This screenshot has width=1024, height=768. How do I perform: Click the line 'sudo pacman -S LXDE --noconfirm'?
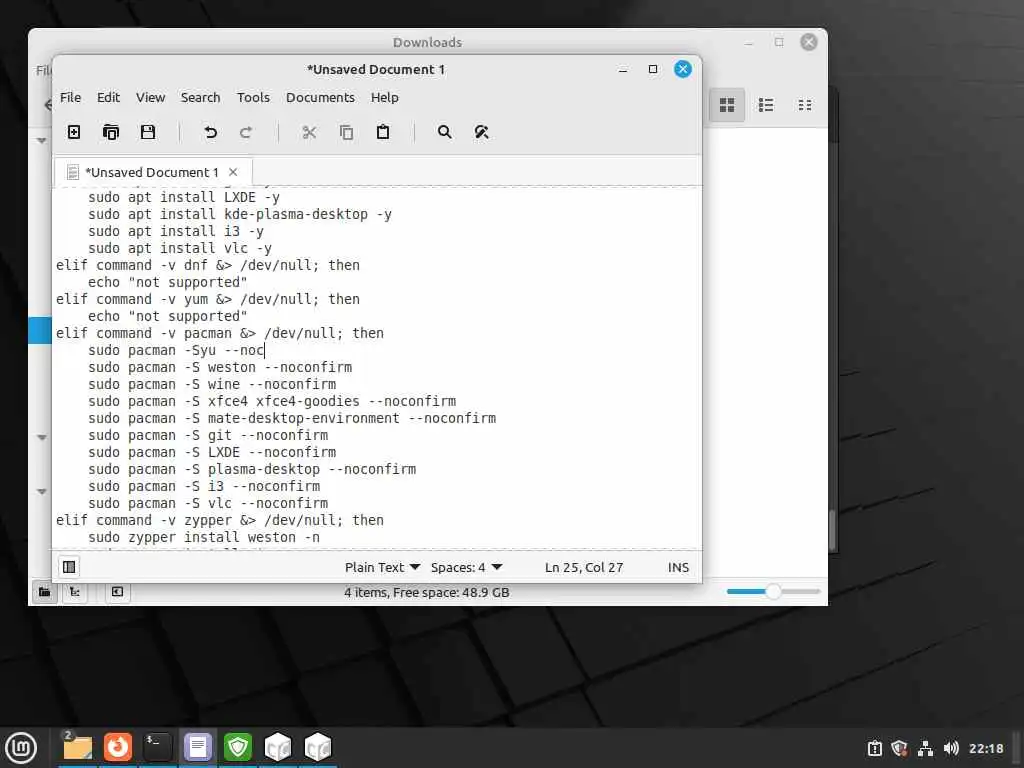tap(212, 453)
